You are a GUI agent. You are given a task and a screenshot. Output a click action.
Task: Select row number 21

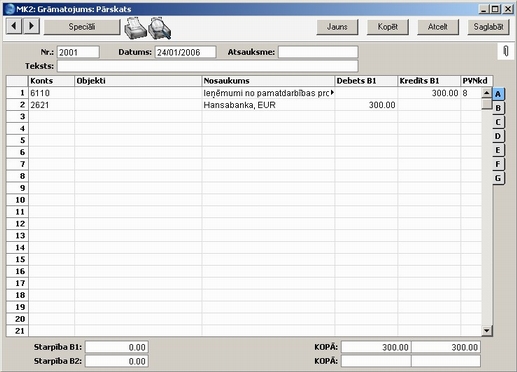[x=17, y=331]
